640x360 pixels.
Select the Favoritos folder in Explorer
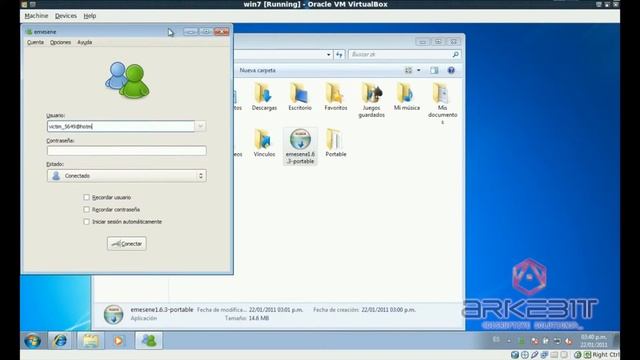pyautogui.click(x=336, y=96)
